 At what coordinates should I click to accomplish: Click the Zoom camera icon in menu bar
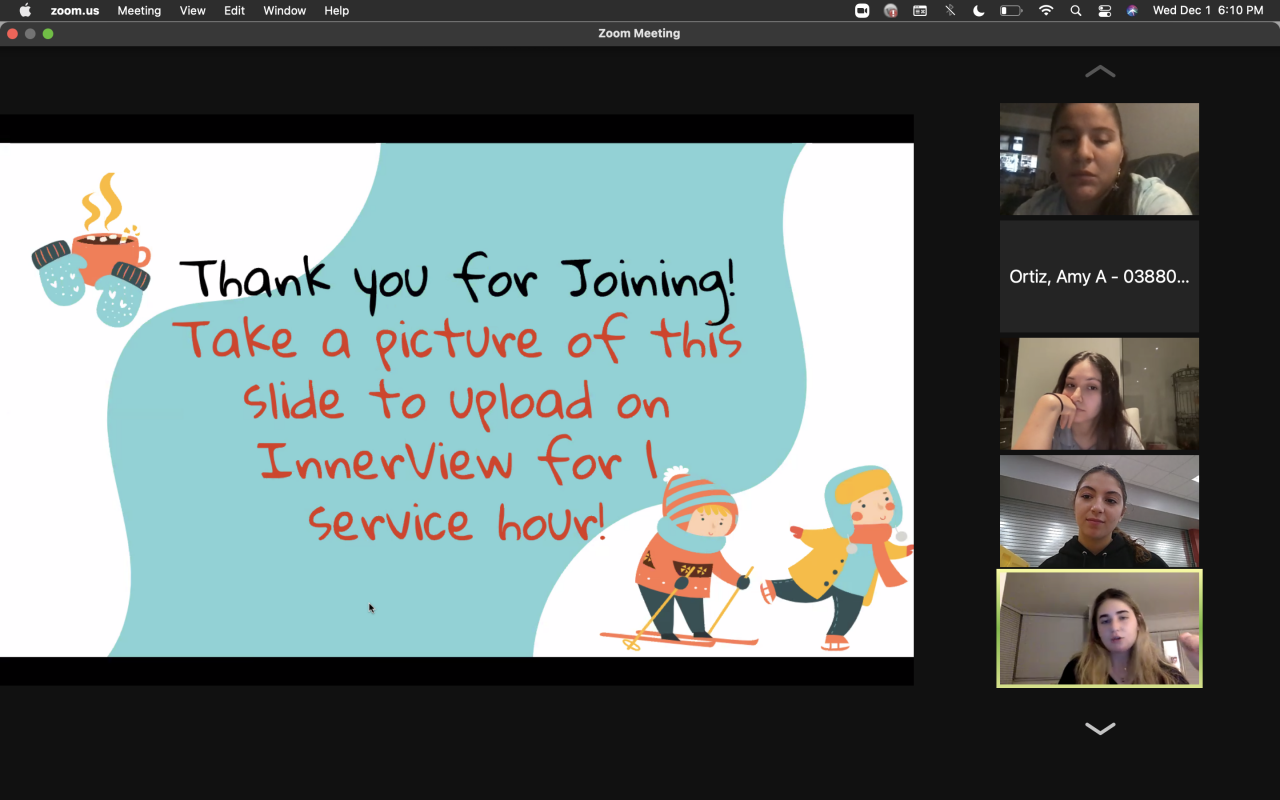click(x=862, y=11)
